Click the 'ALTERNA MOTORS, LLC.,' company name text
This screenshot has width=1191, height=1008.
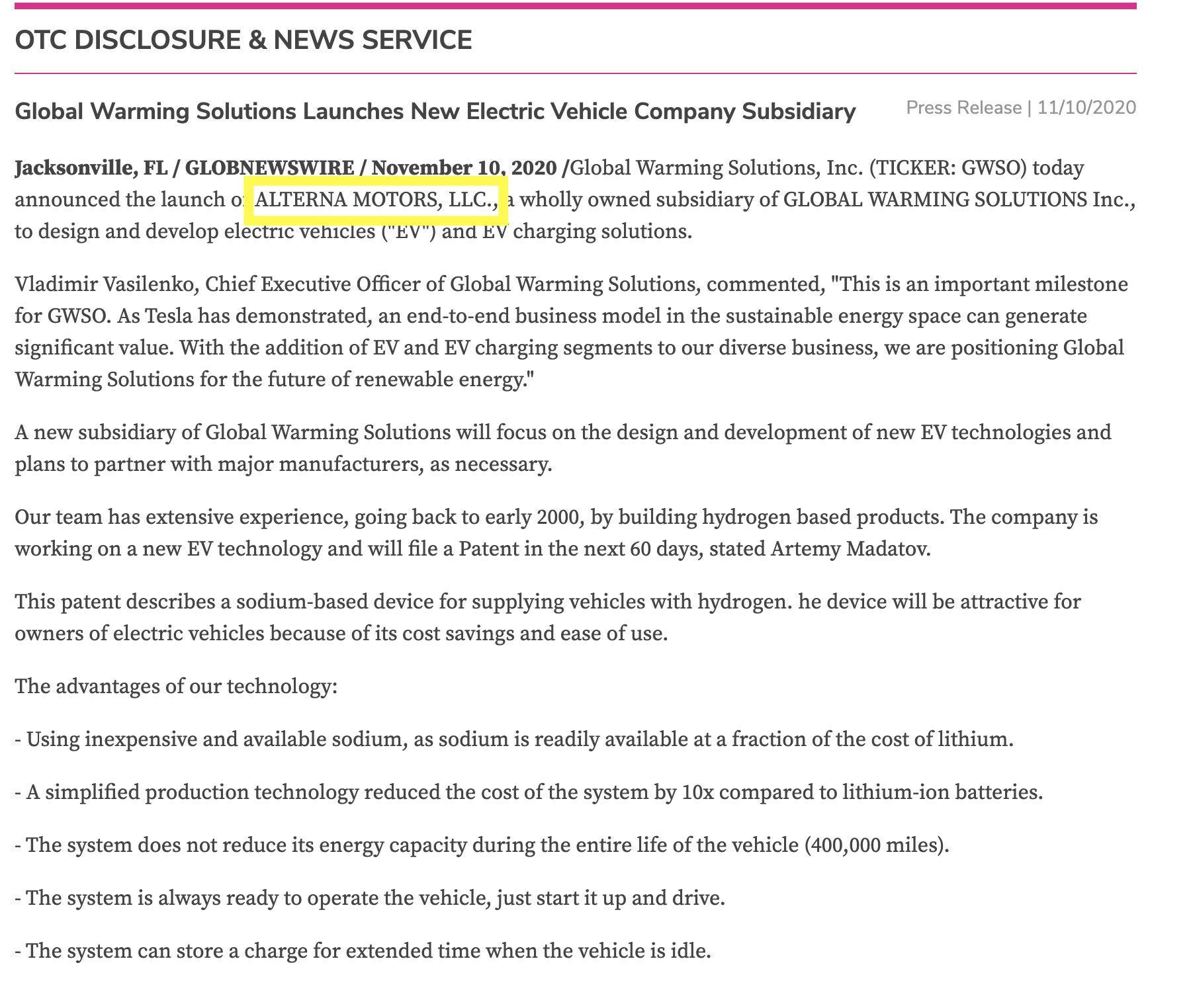click(x=376, y=200)
